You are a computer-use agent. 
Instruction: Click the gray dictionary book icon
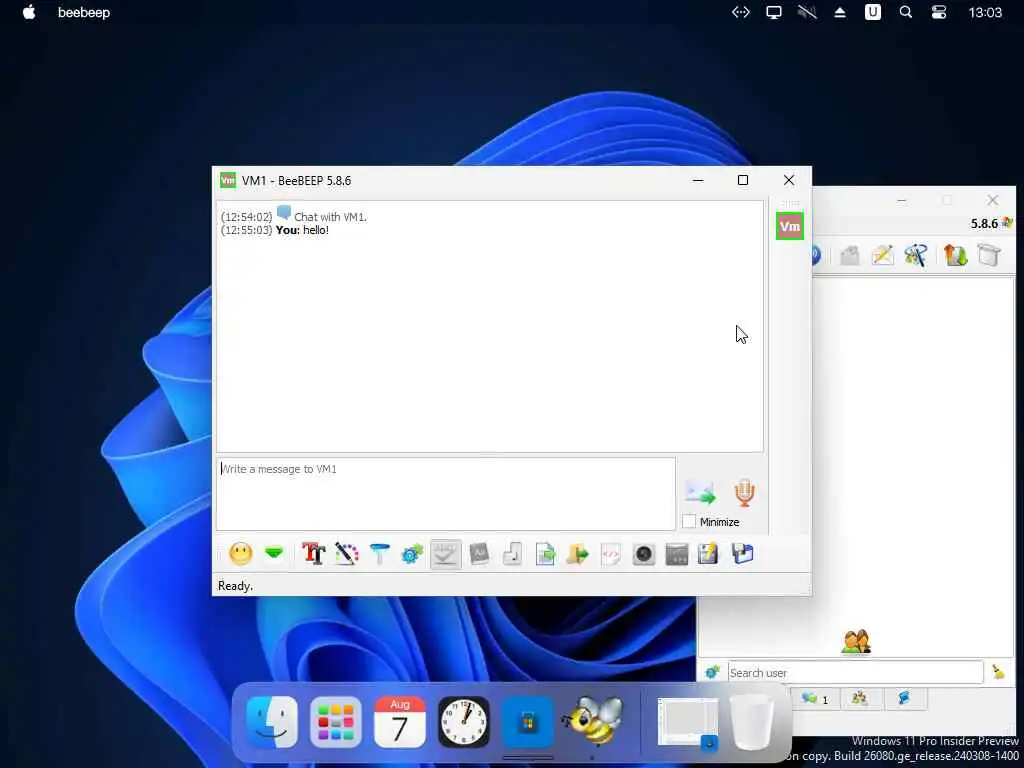click(479, 554)
